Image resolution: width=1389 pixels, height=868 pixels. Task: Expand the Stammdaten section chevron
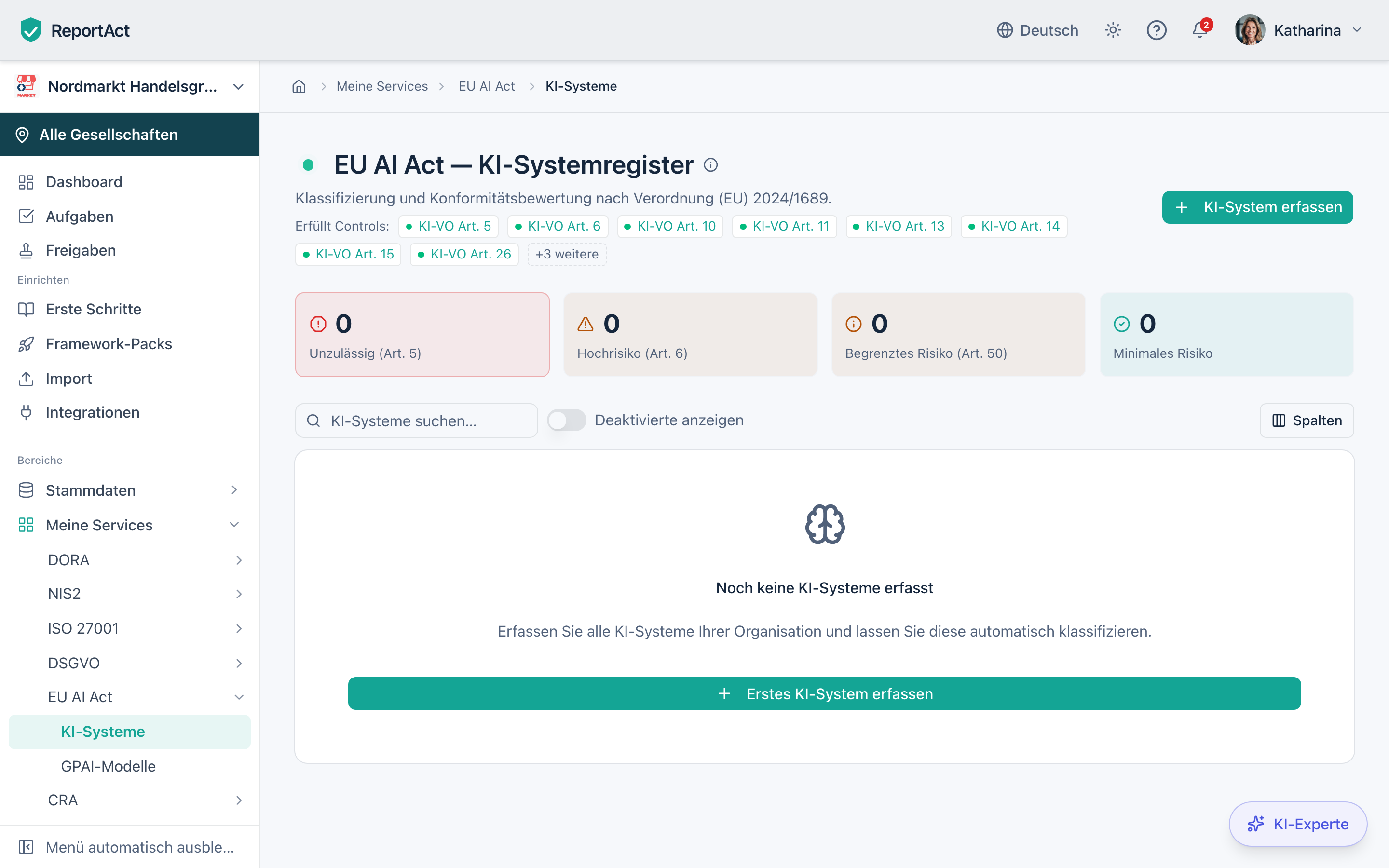(233, 490)
